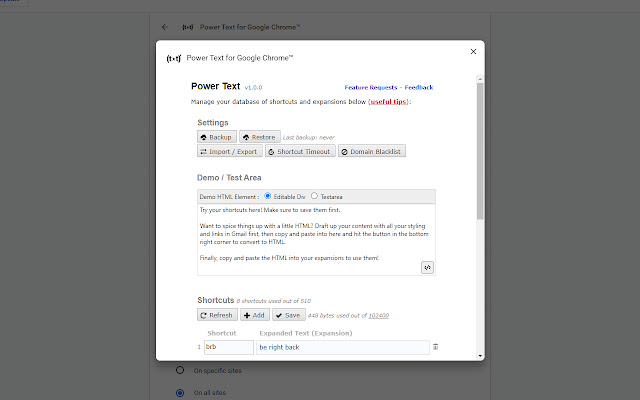This screenshot has height=400, width=640.
Task: Click the Backup button
Action: coord(217,137)
